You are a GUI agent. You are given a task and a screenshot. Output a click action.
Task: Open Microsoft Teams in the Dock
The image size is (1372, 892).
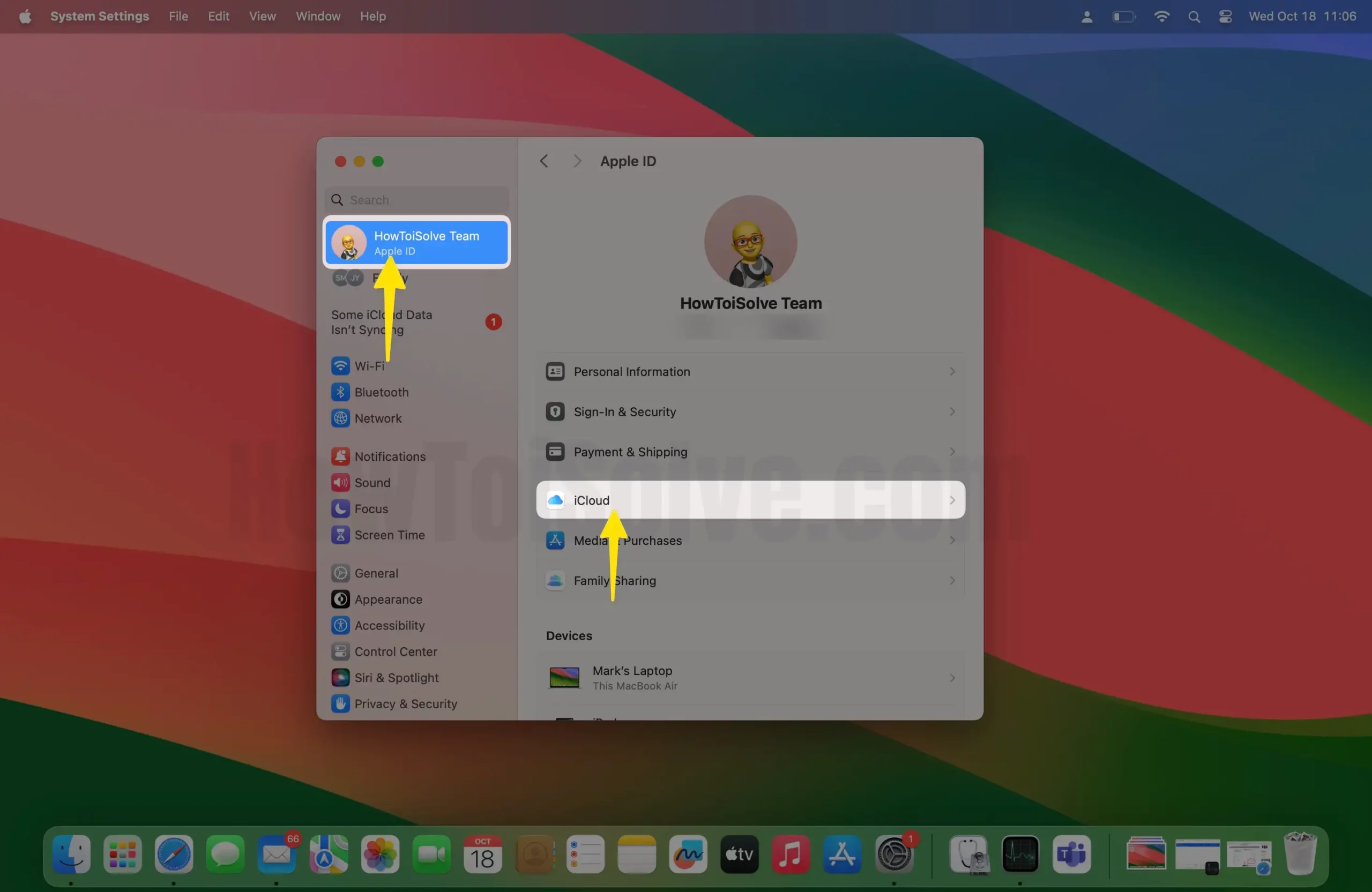[x=1072, y=854]
